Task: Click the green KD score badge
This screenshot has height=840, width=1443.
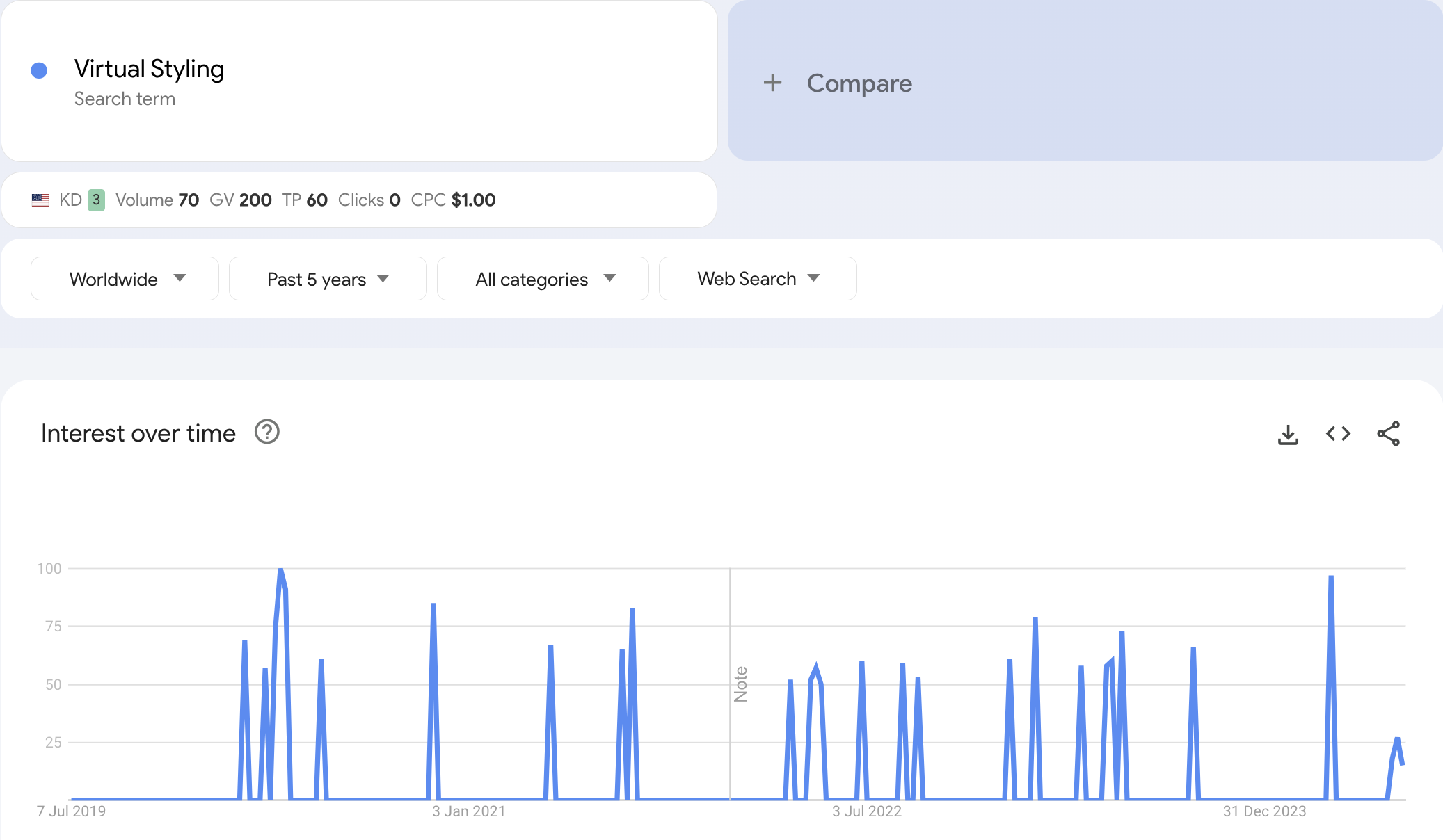Action: pos(96,200)
